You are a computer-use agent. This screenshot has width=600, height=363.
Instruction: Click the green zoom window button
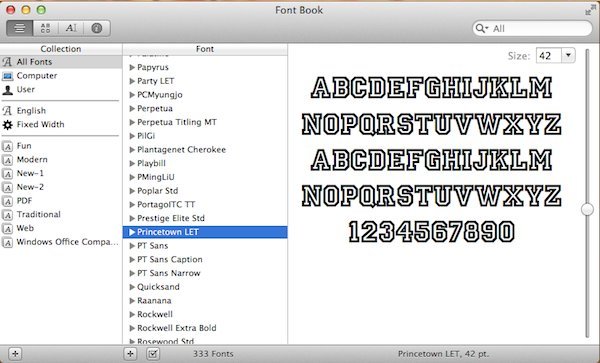(x=41, y=10)
